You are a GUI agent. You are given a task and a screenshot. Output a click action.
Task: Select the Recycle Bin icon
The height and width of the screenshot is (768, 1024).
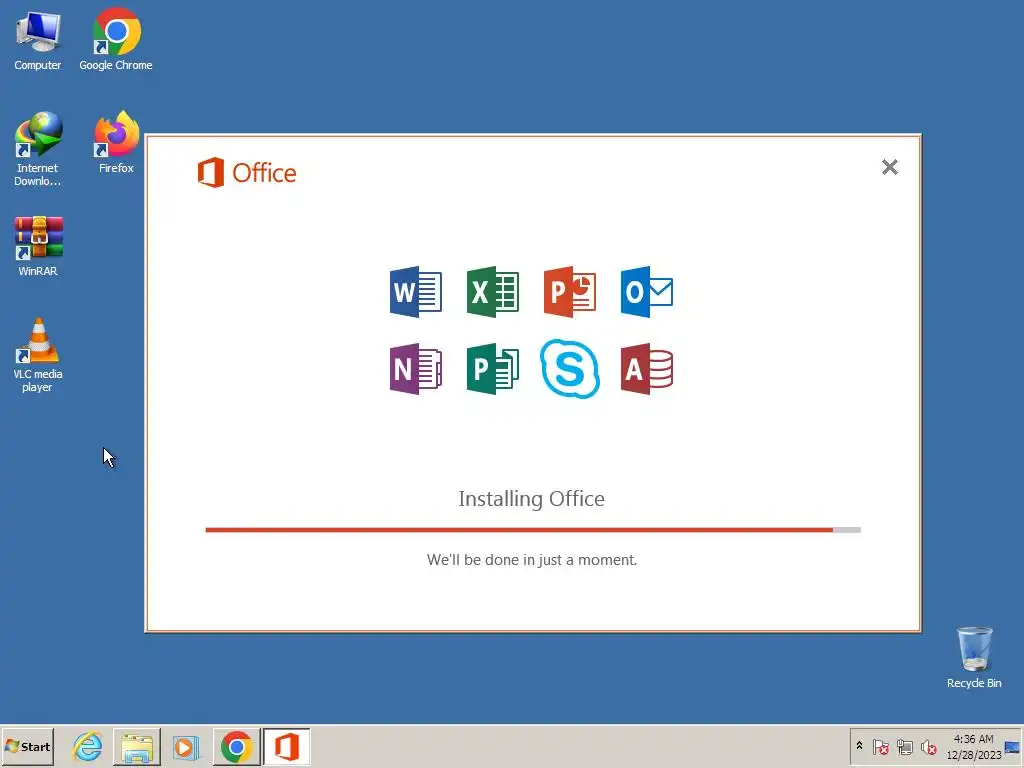click(974, 658)
